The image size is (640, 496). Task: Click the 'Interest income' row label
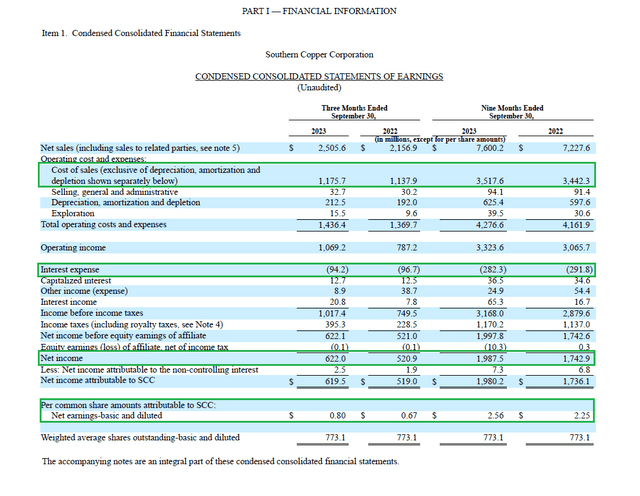(x=69, y=302)
